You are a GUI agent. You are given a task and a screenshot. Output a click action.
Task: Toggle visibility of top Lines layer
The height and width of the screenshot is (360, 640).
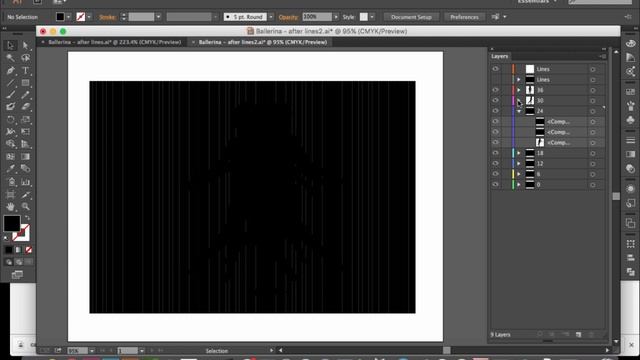tap(496, 69)
